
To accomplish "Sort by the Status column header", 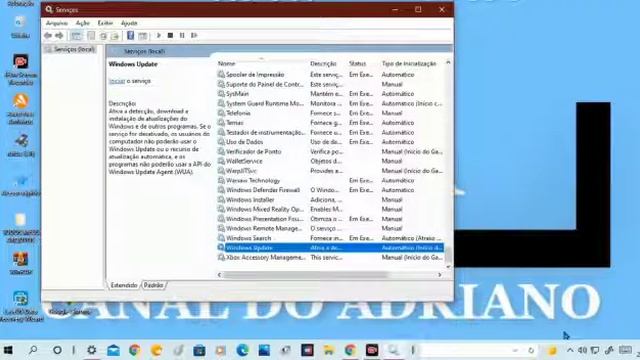I will click(358, 64).
